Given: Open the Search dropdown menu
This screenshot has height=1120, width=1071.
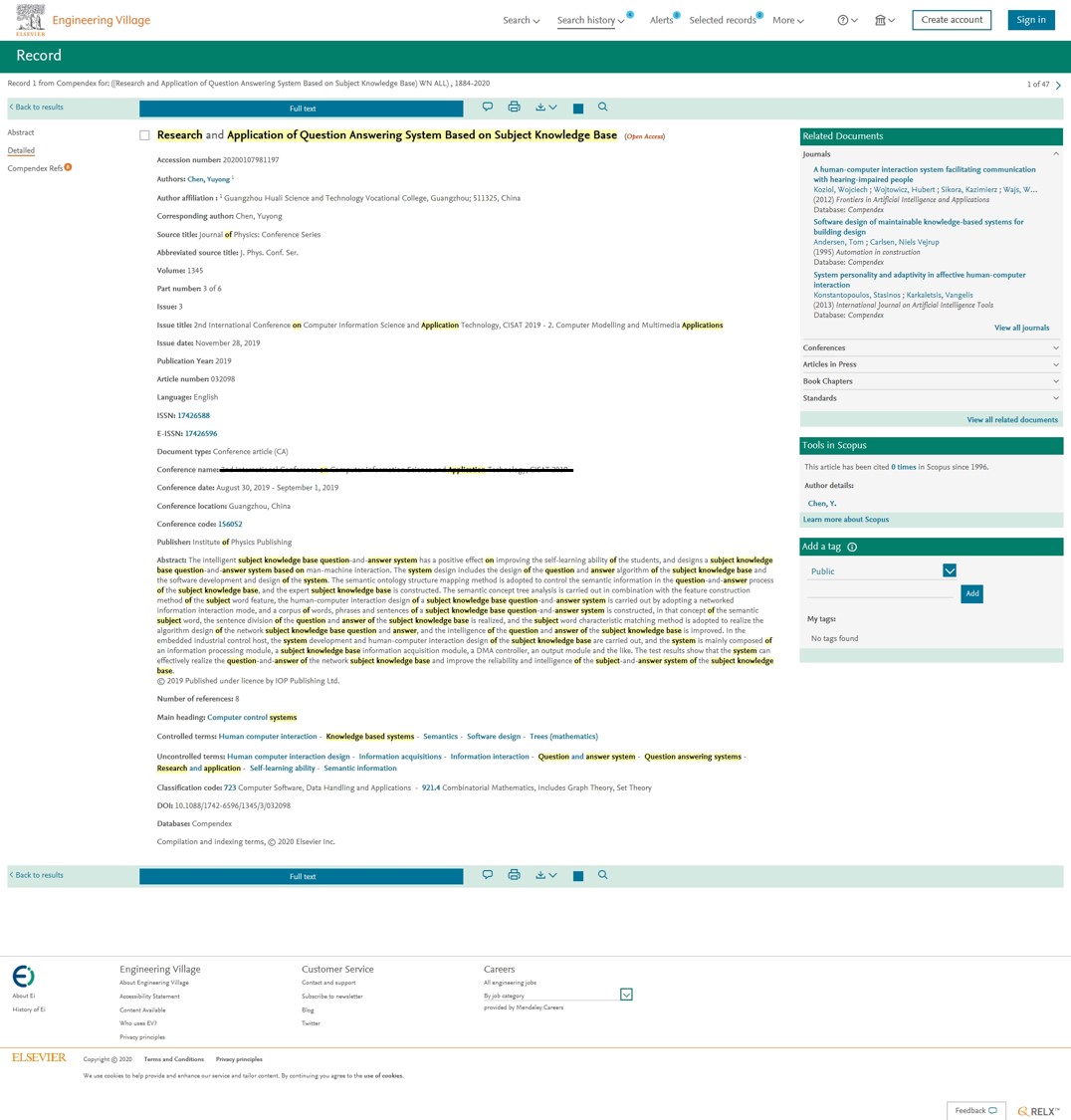Looking at the screenshot, I should pyautogui.click(x=522, y=20).
